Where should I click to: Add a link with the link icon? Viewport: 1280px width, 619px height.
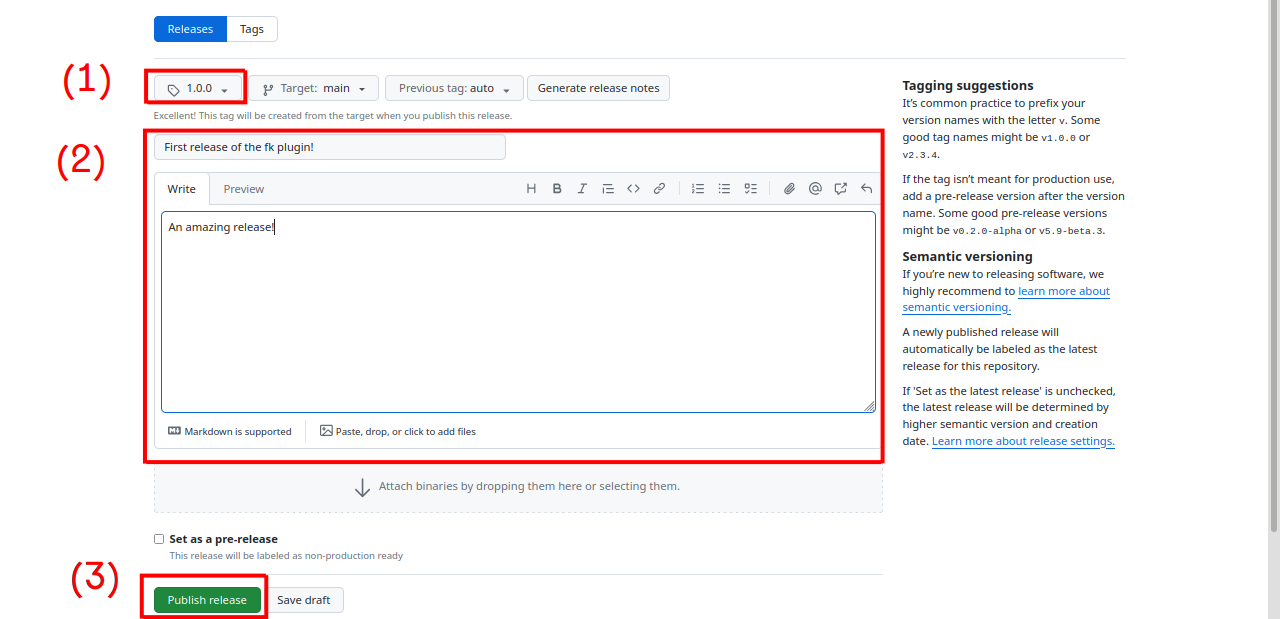point(659,188)
